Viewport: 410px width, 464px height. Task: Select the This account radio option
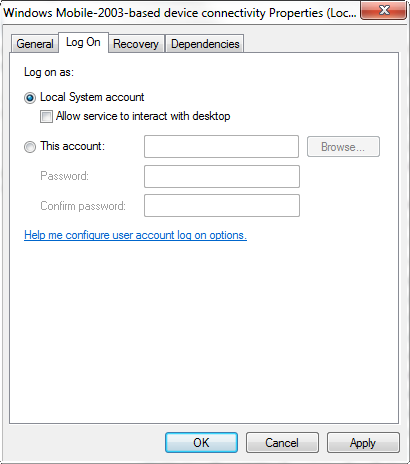(30, 147)
